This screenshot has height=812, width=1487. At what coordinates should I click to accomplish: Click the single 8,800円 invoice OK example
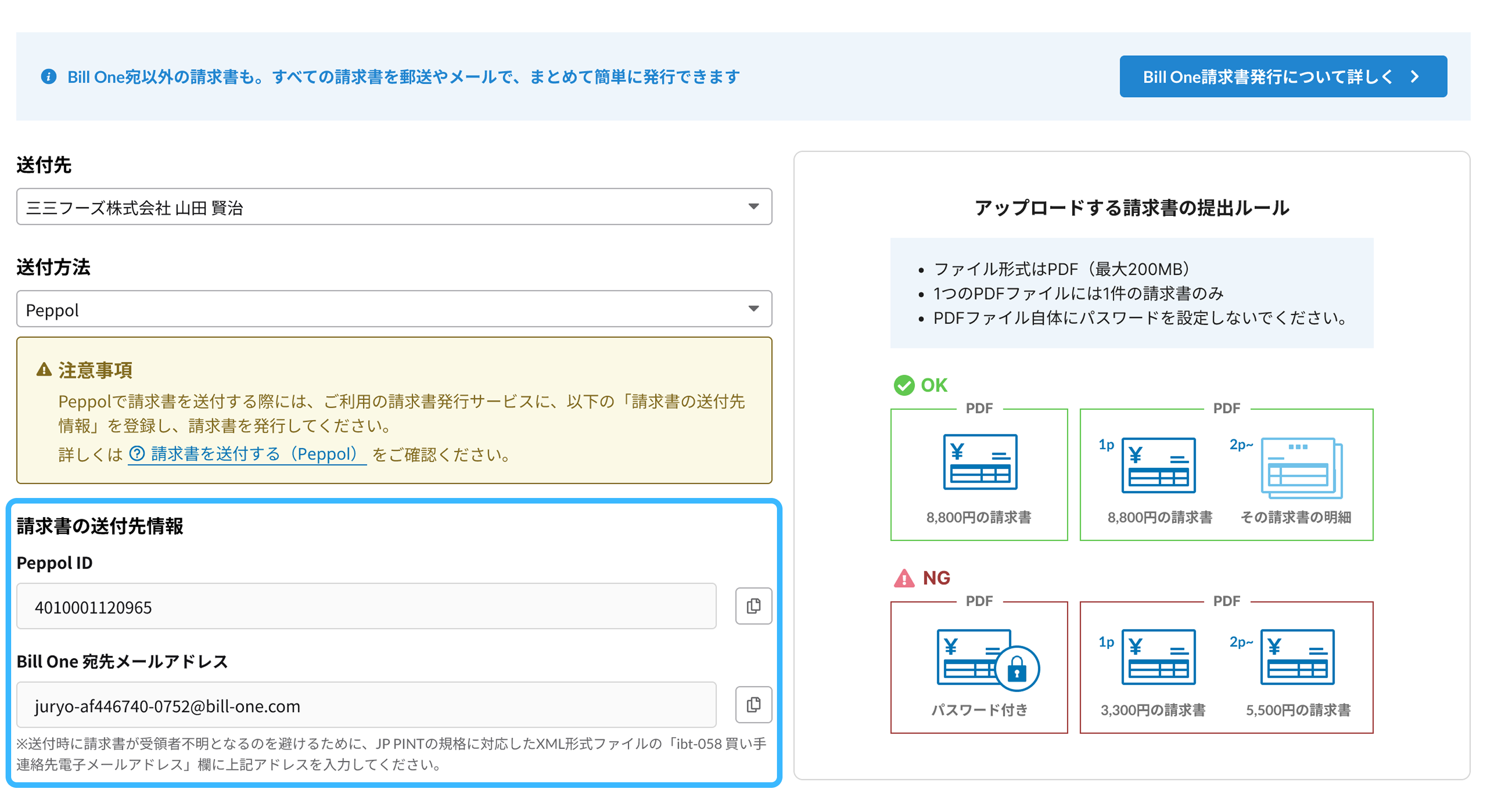coord(980,462)
